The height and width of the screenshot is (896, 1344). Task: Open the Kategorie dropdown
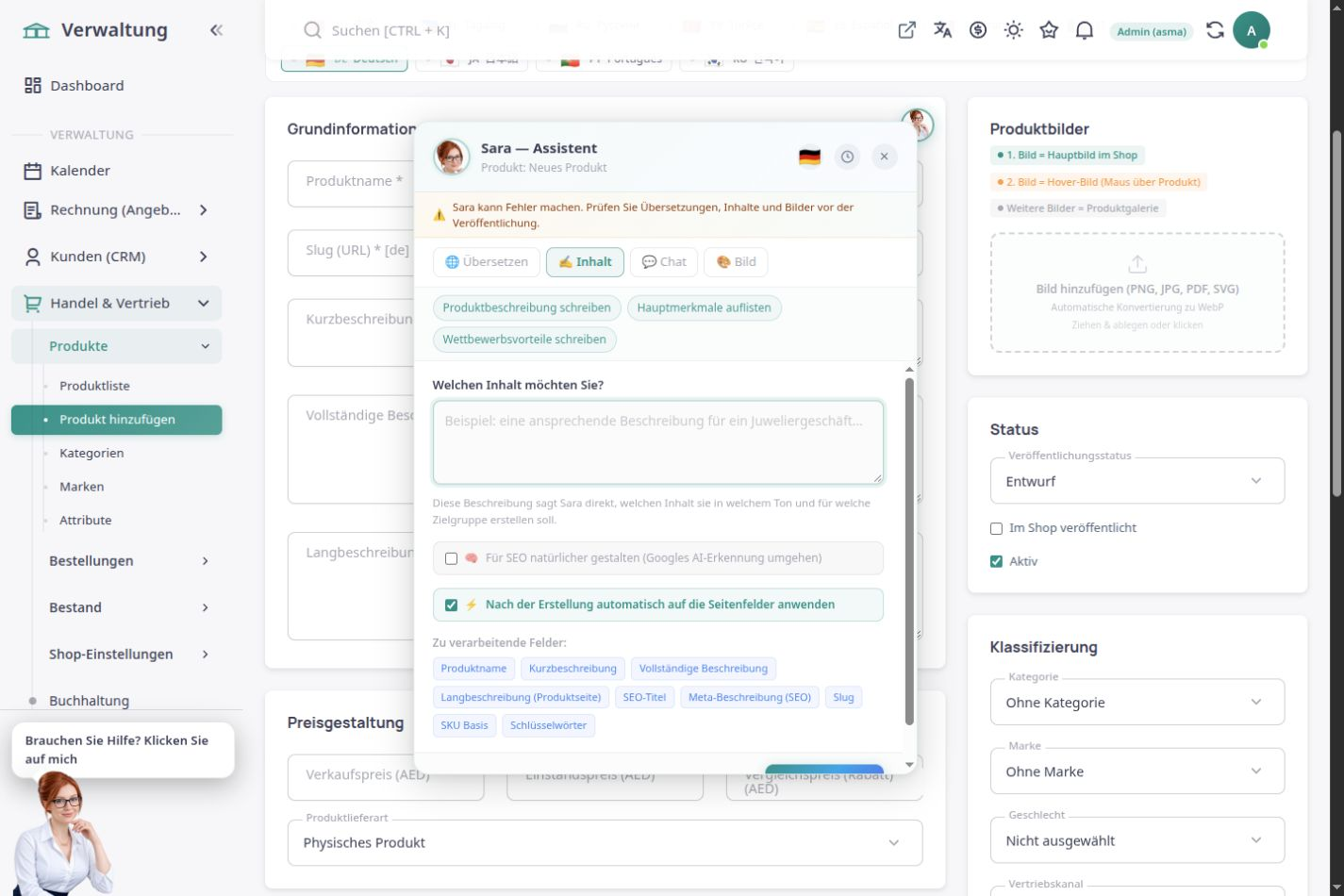[x=1137, y=703]
